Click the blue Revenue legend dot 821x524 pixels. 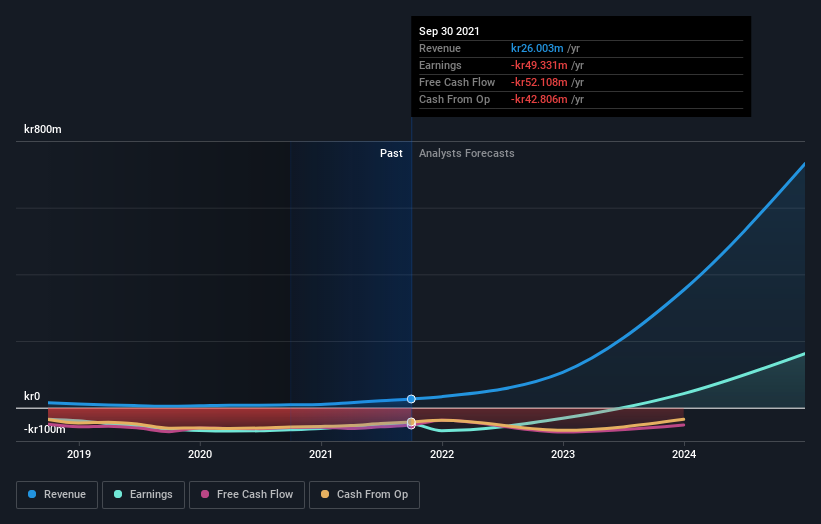click(32, 494)
